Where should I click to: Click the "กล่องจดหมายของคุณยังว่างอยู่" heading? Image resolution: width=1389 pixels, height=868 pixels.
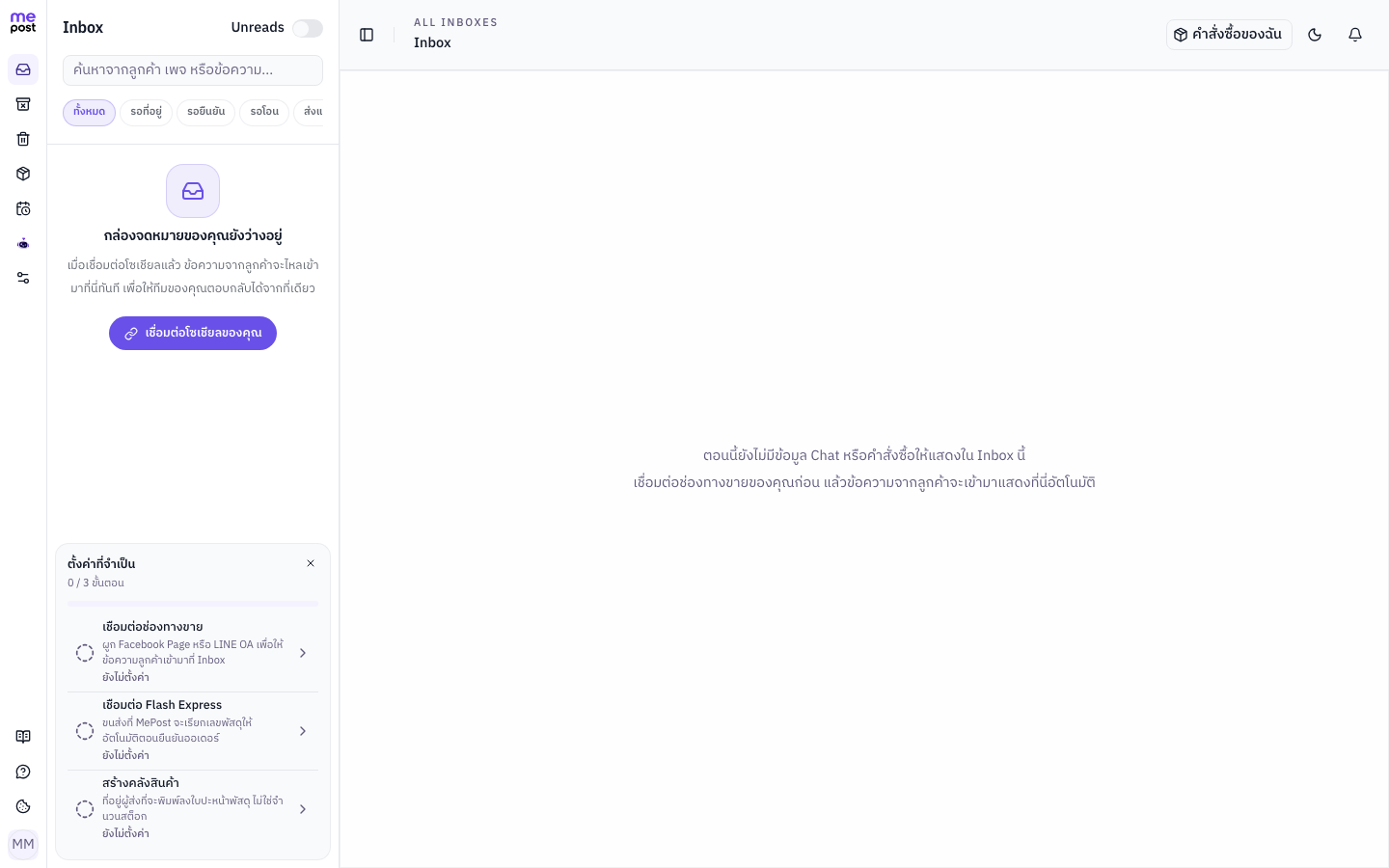click(x=193, y=235)
